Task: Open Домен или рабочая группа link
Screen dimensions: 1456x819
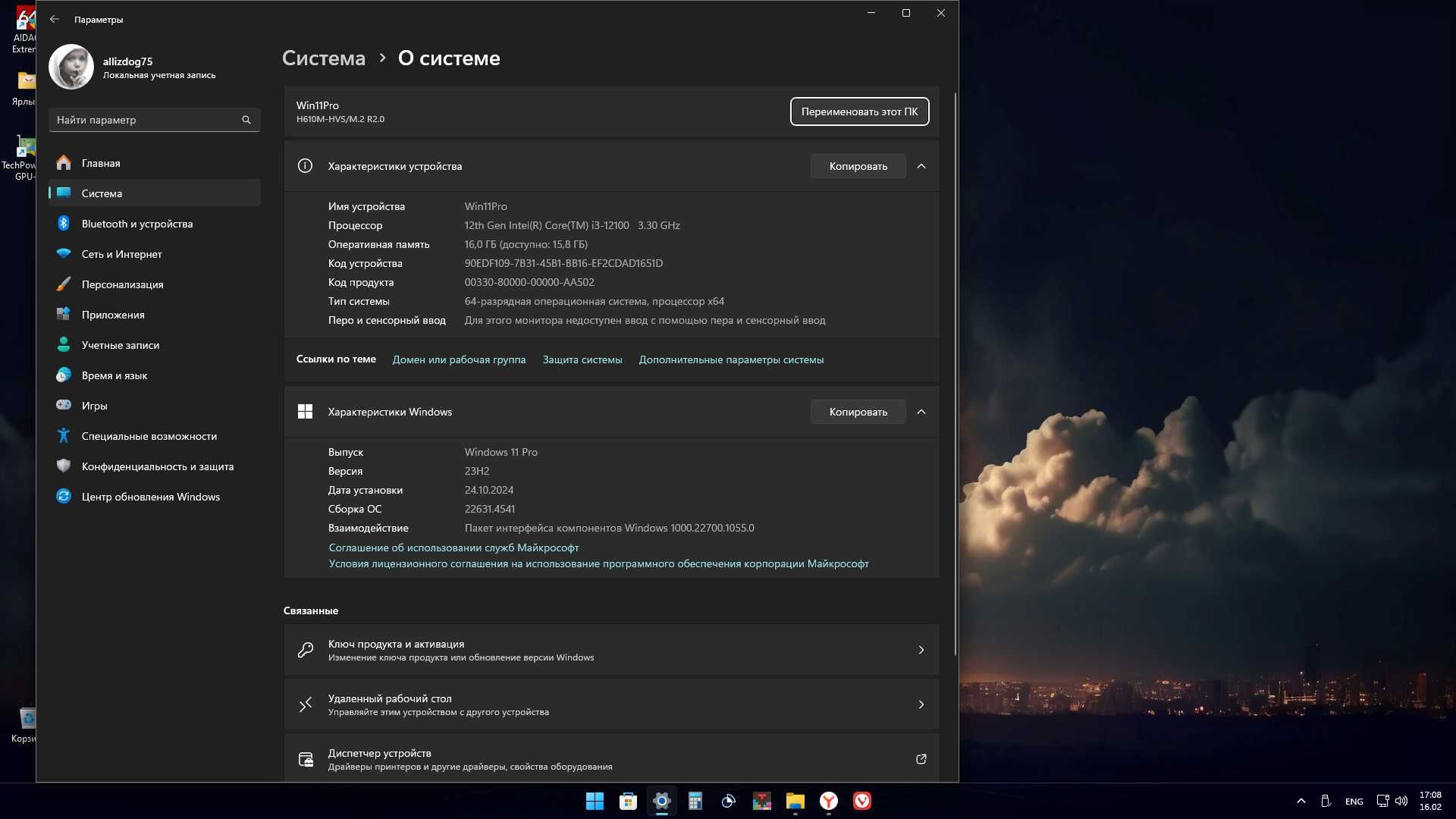Action: point(459,359)
